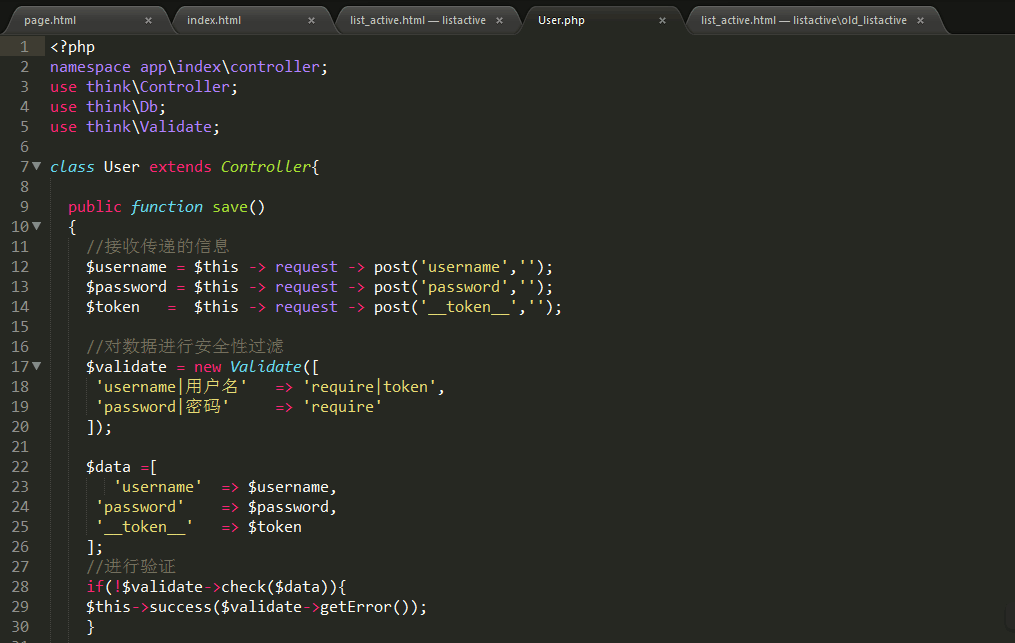Switch to the page.html tab
Viewport: 1015px width, 643px height.
(50, 20)
